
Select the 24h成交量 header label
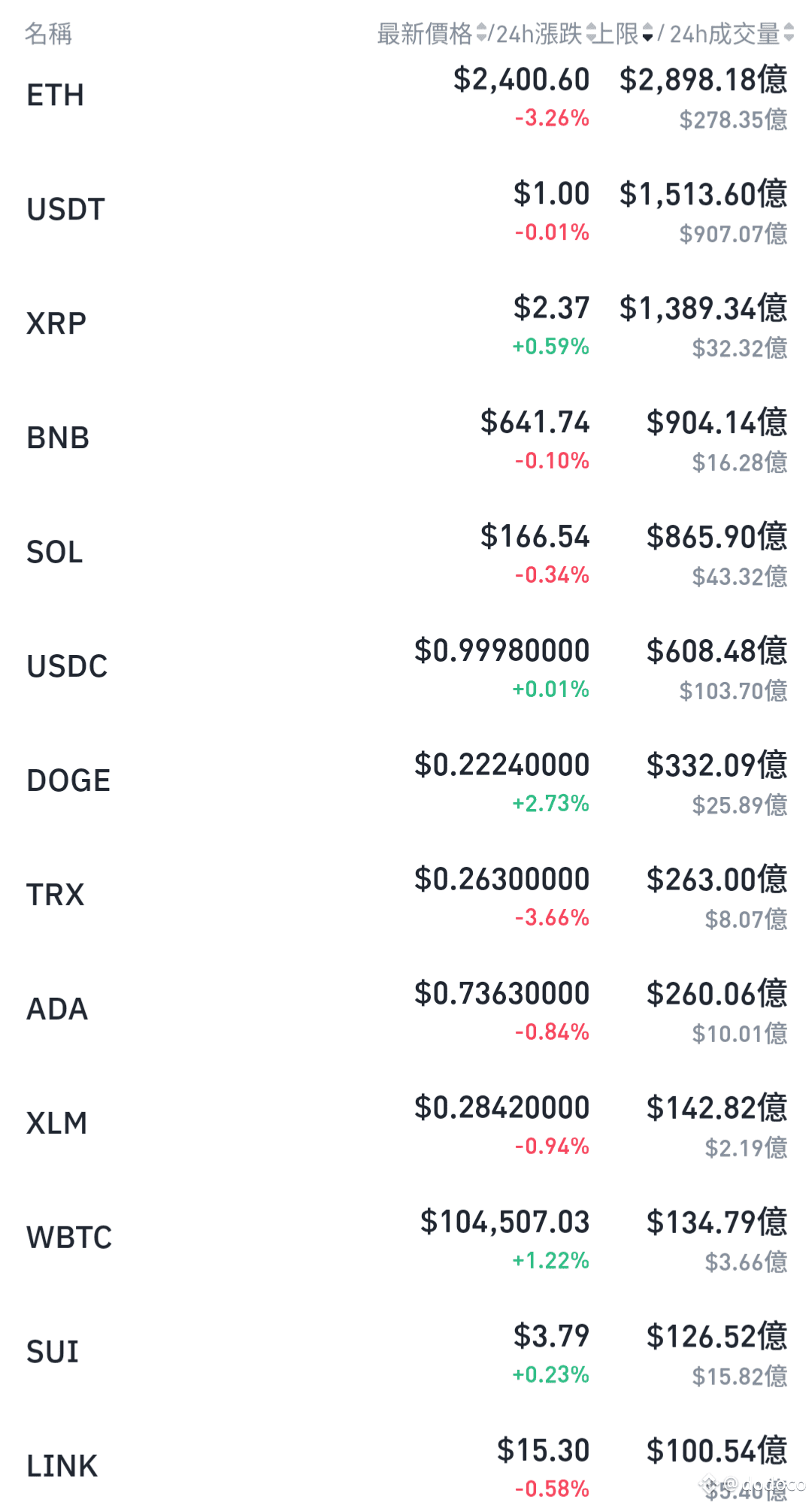coord(725,34)
